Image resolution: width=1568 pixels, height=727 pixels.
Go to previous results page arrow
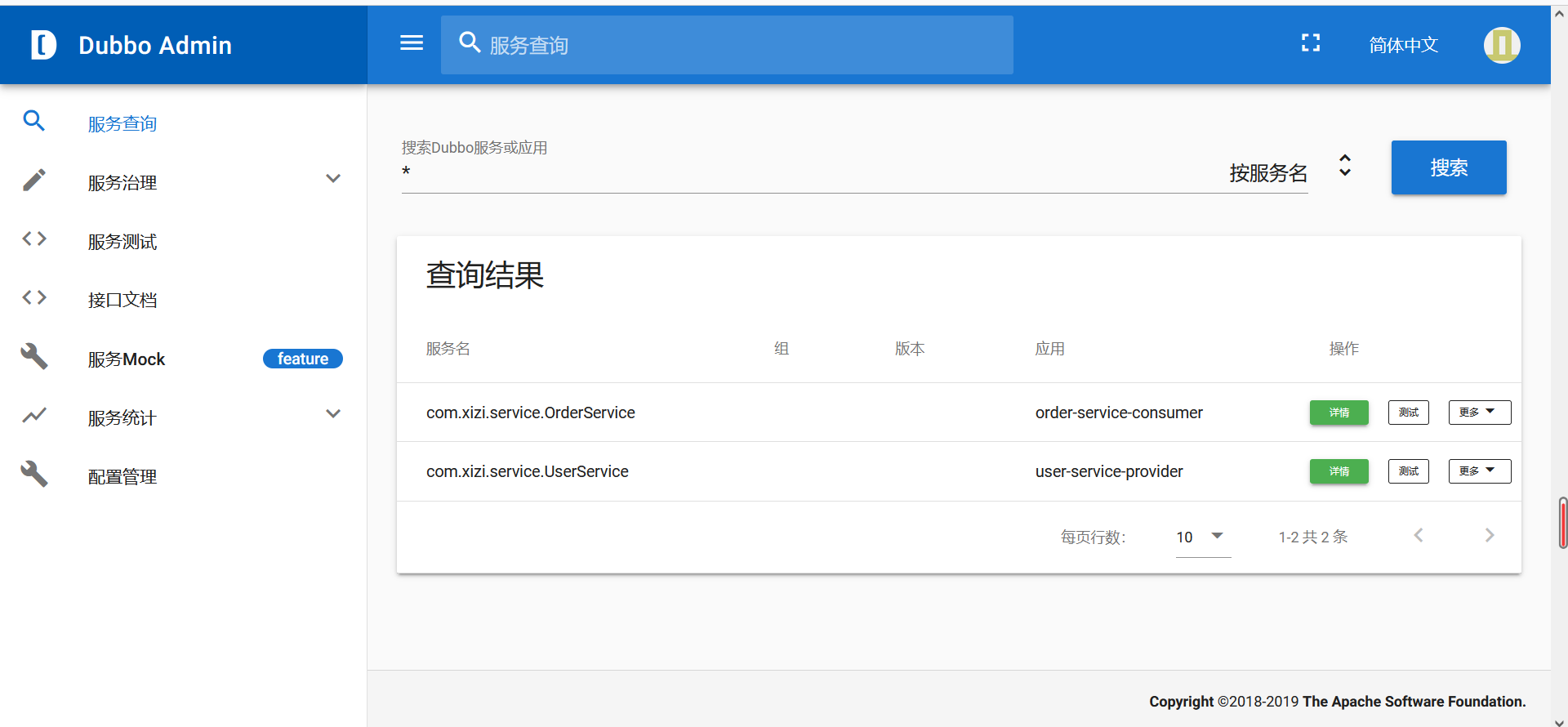point(1419,535)
